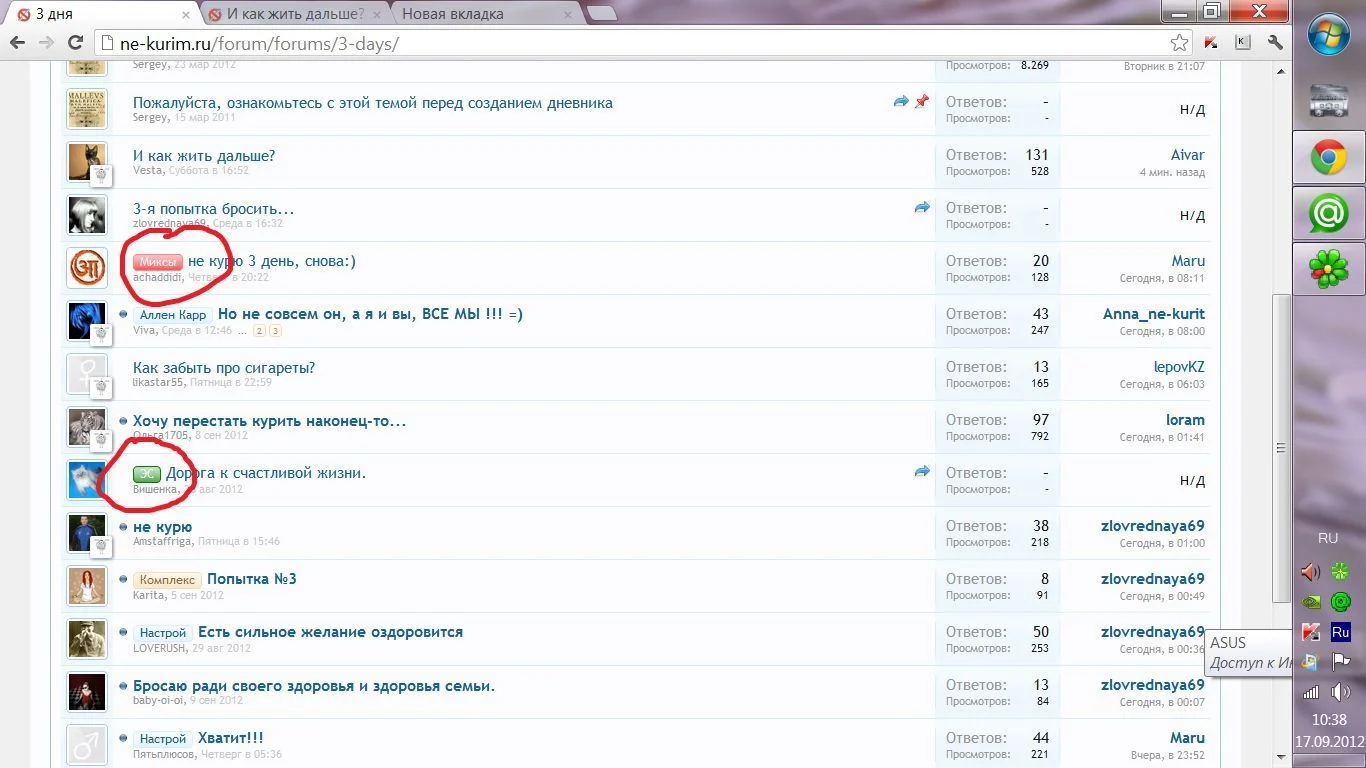This screenshot has width=1366, height=768.
Task: Click the green ICQ tray icon
Action: click(1341, 572)
